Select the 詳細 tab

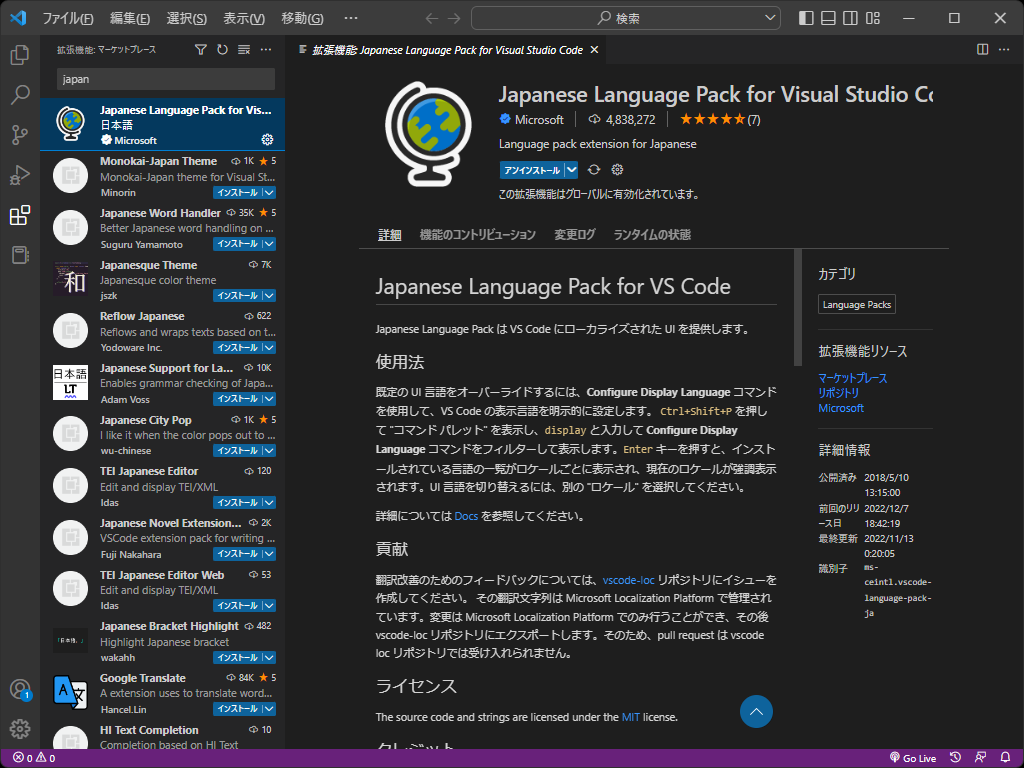pyautogui.click(x=390, y=234)
